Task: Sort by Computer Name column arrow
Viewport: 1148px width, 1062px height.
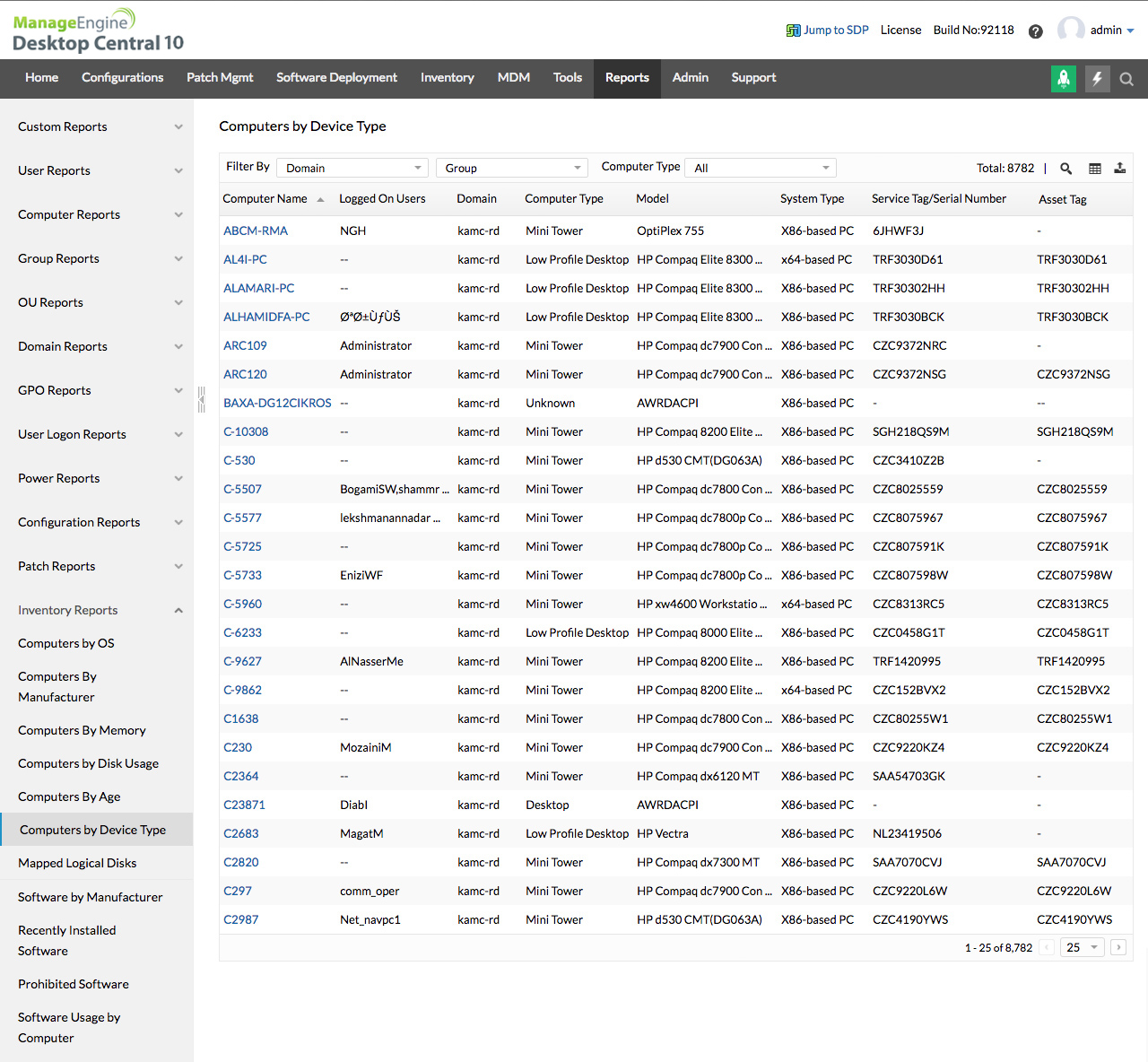Action: click(x=320, y=199)
